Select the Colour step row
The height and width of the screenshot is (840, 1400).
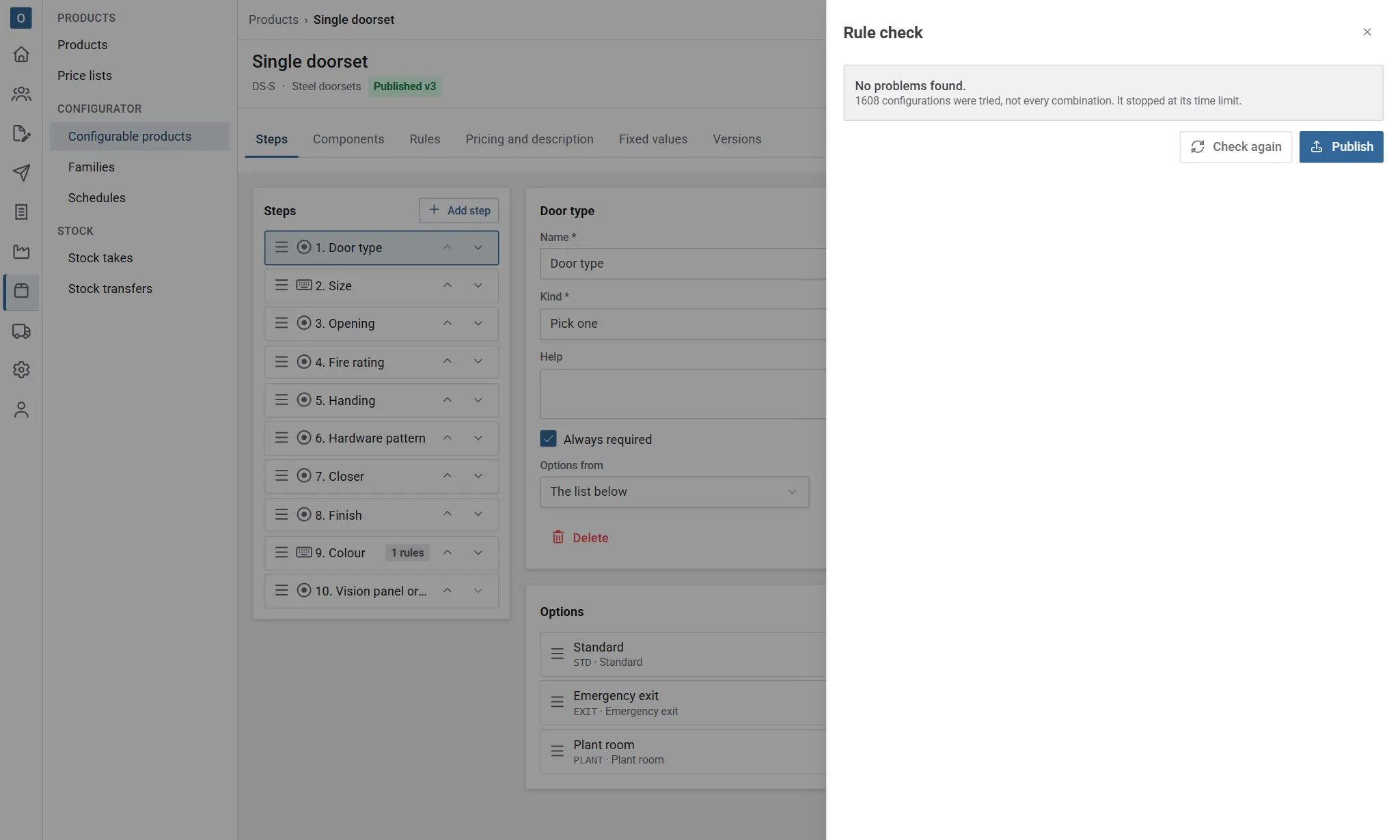381,552
